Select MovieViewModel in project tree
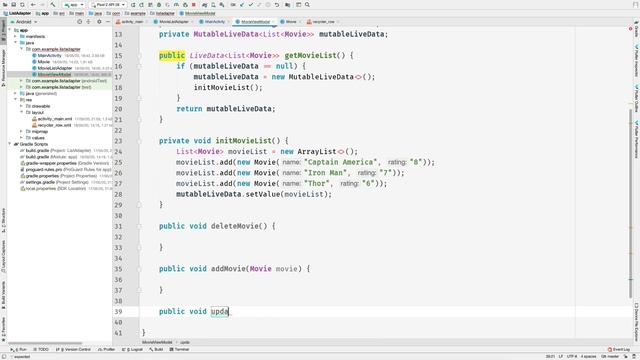Image resolution: width=640 pixels, height=360 pixels. [x=54, y=74]
